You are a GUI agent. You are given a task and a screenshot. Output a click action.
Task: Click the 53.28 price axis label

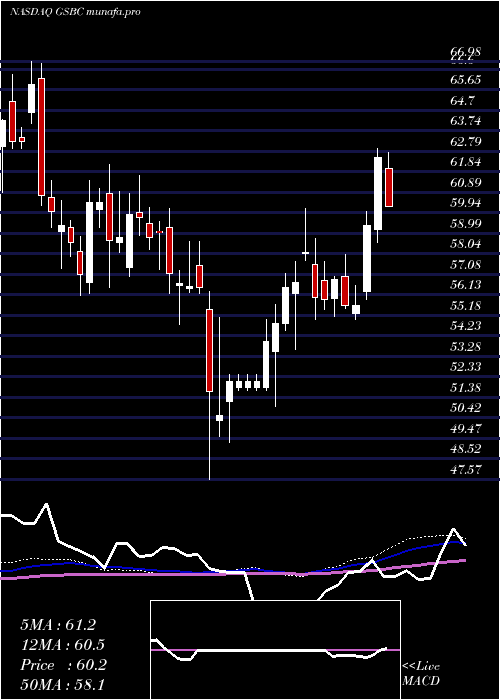(465, 346)
